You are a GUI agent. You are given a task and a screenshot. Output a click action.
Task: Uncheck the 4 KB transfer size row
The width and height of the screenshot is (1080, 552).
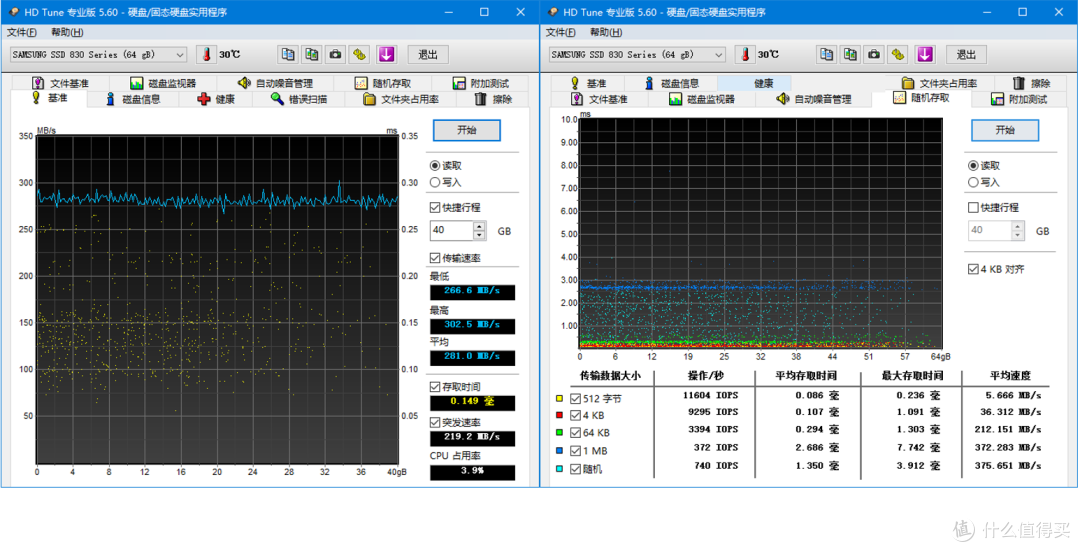tap(575, 416)
